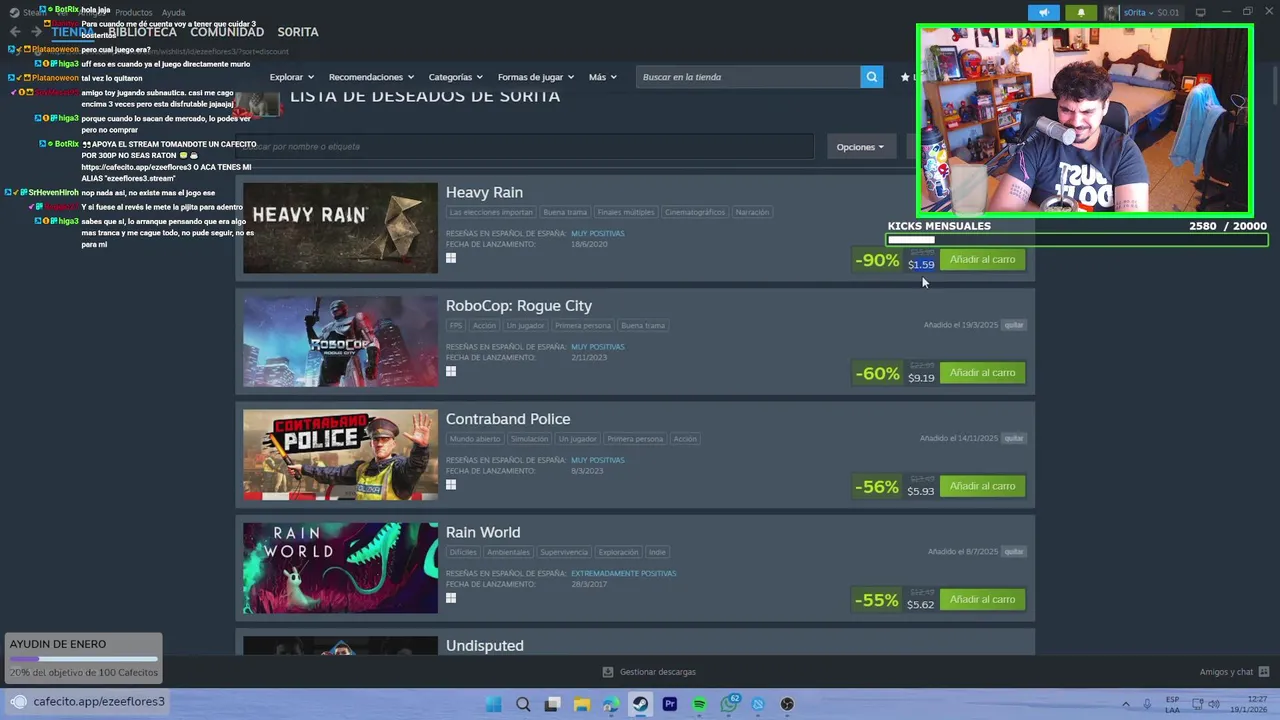Click the Kicks Mensuales progress bar
This screenshot has width=1280, height=720.
[x=1077, y=240]
